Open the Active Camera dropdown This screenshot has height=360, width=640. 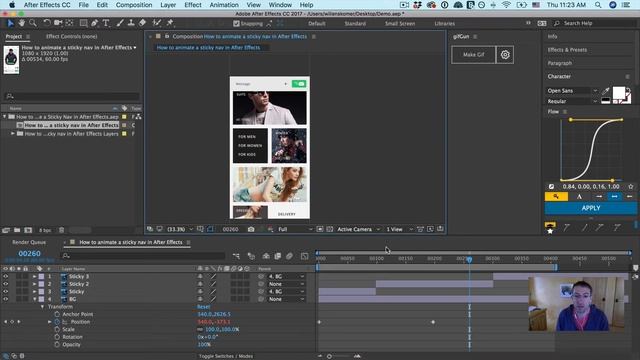[358, 229]
